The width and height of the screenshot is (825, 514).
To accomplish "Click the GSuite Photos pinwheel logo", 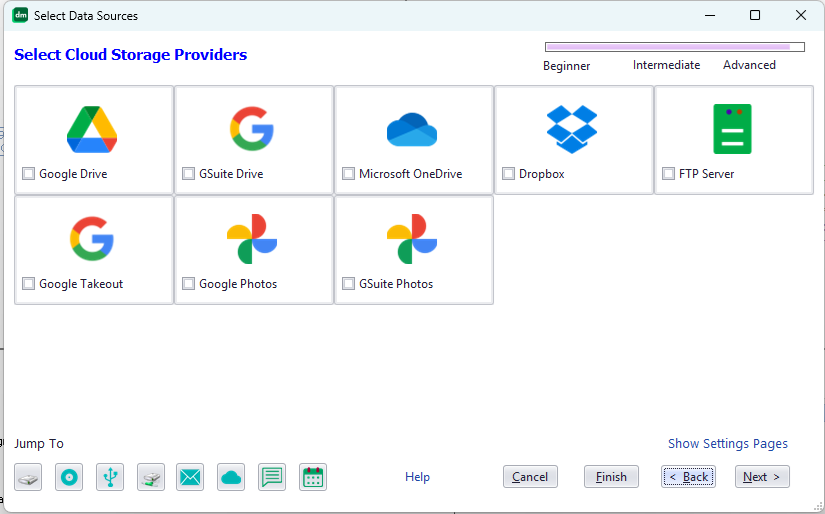I will pyautogui.click(x=412, y=239).
